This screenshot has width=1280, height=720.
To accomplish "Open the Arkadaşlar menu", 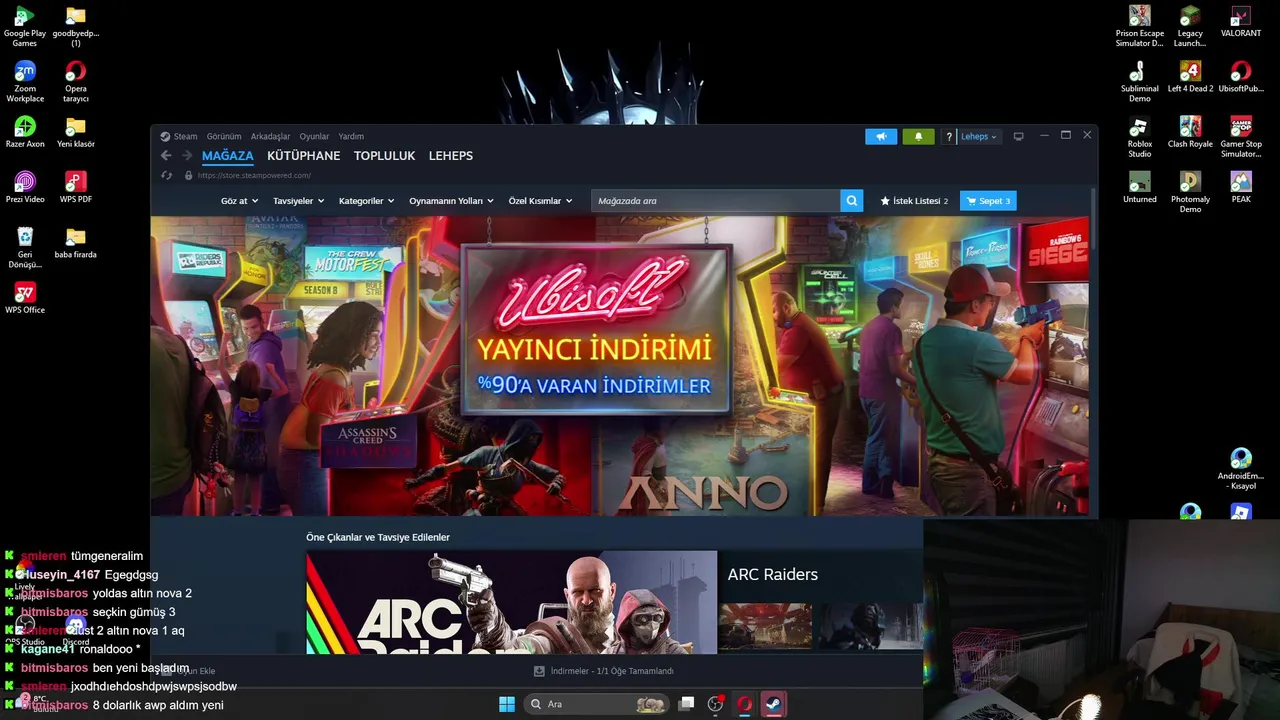I will (x=270, y=136).
